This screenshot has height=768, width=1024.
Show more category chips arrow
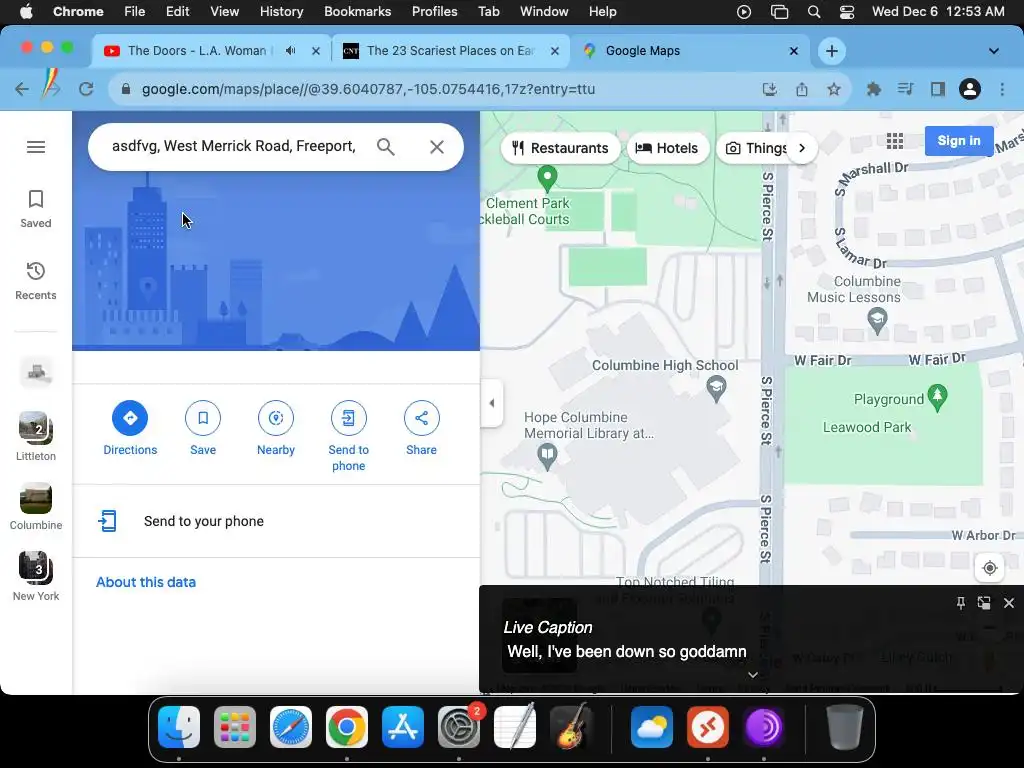coord(802,148)
